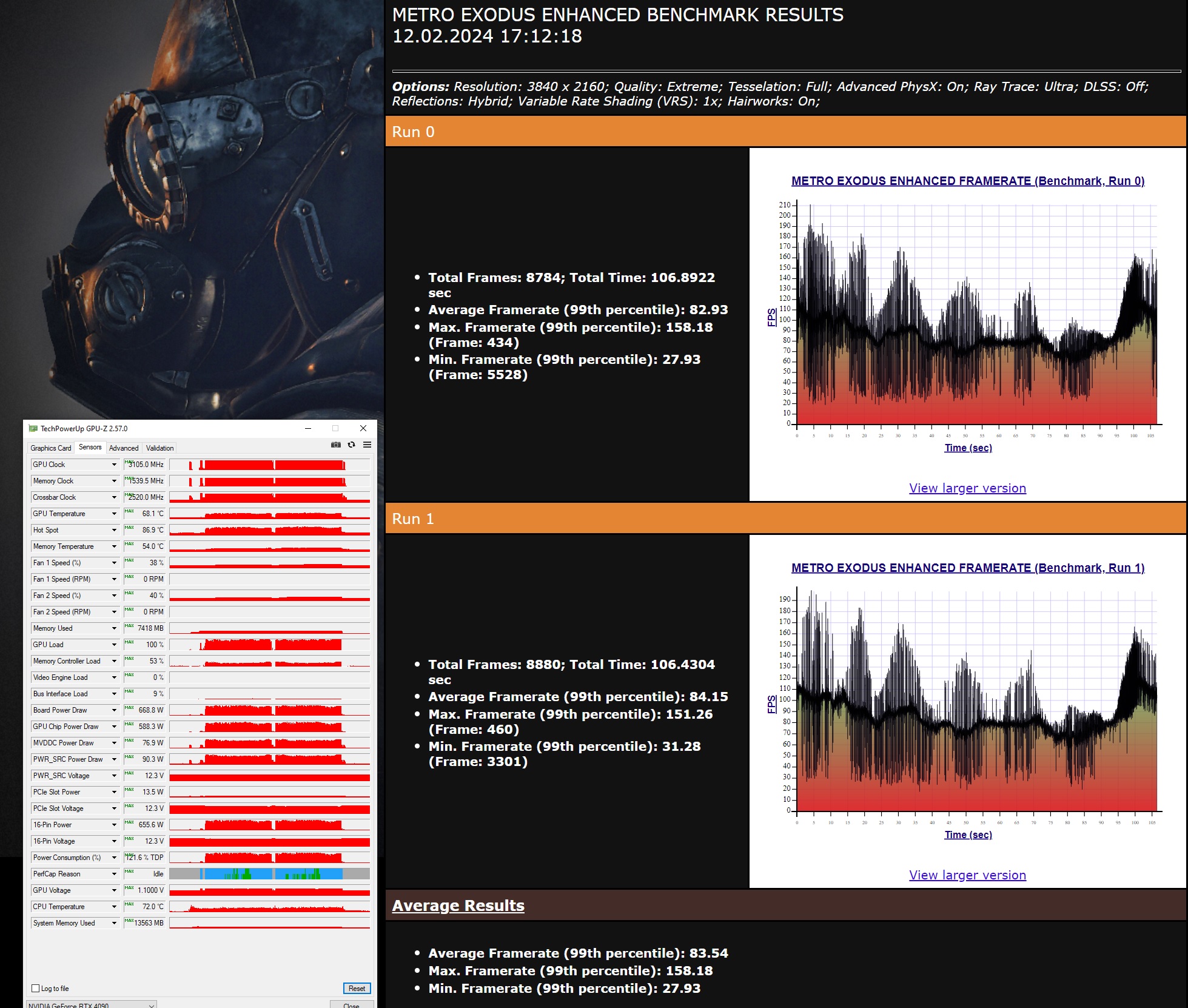
Task: Click the MAX indicator on GPU Clock
Action: 129,462
